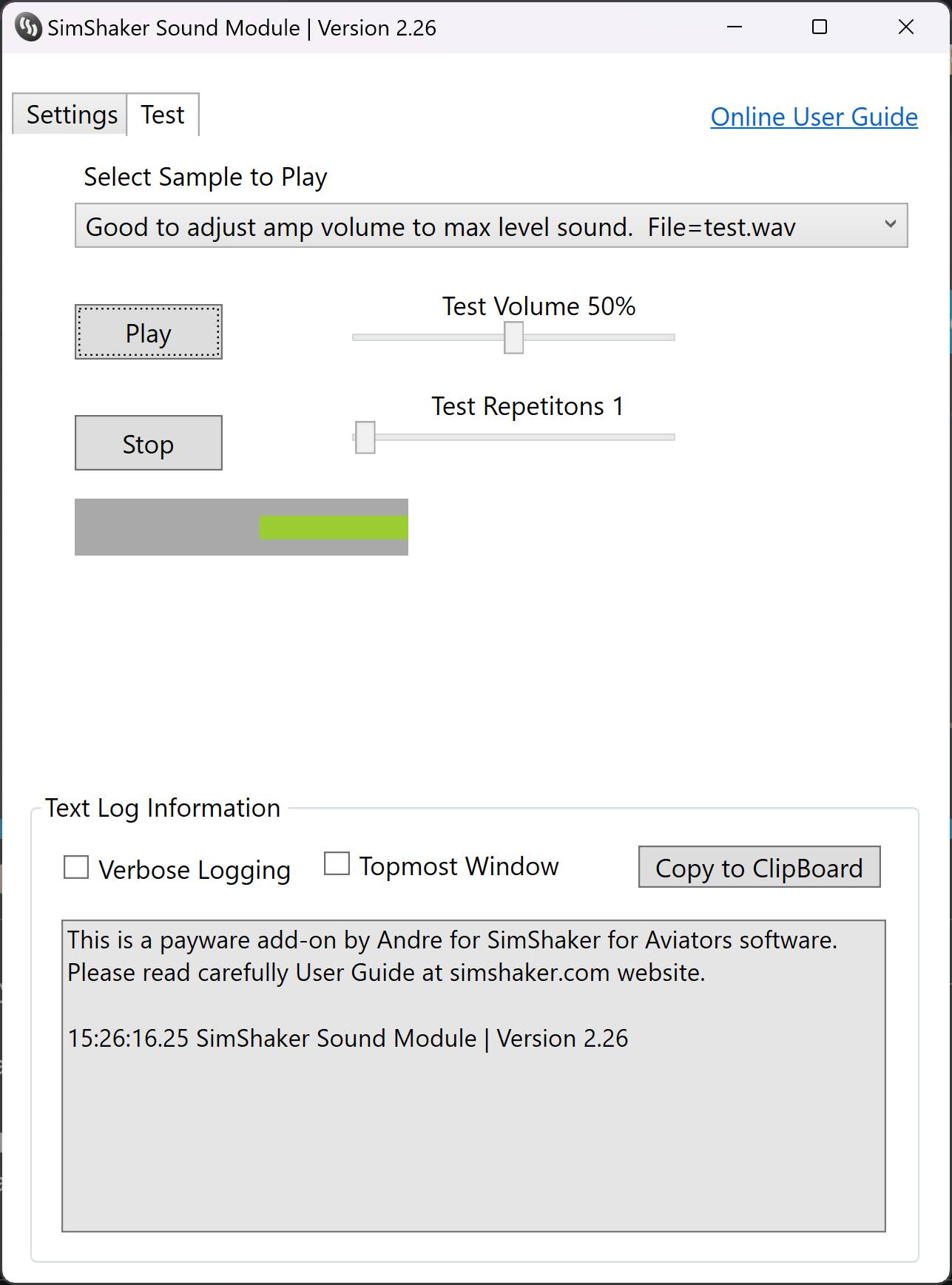Tick the Topmost Window checkbox

tap(337, 863)
